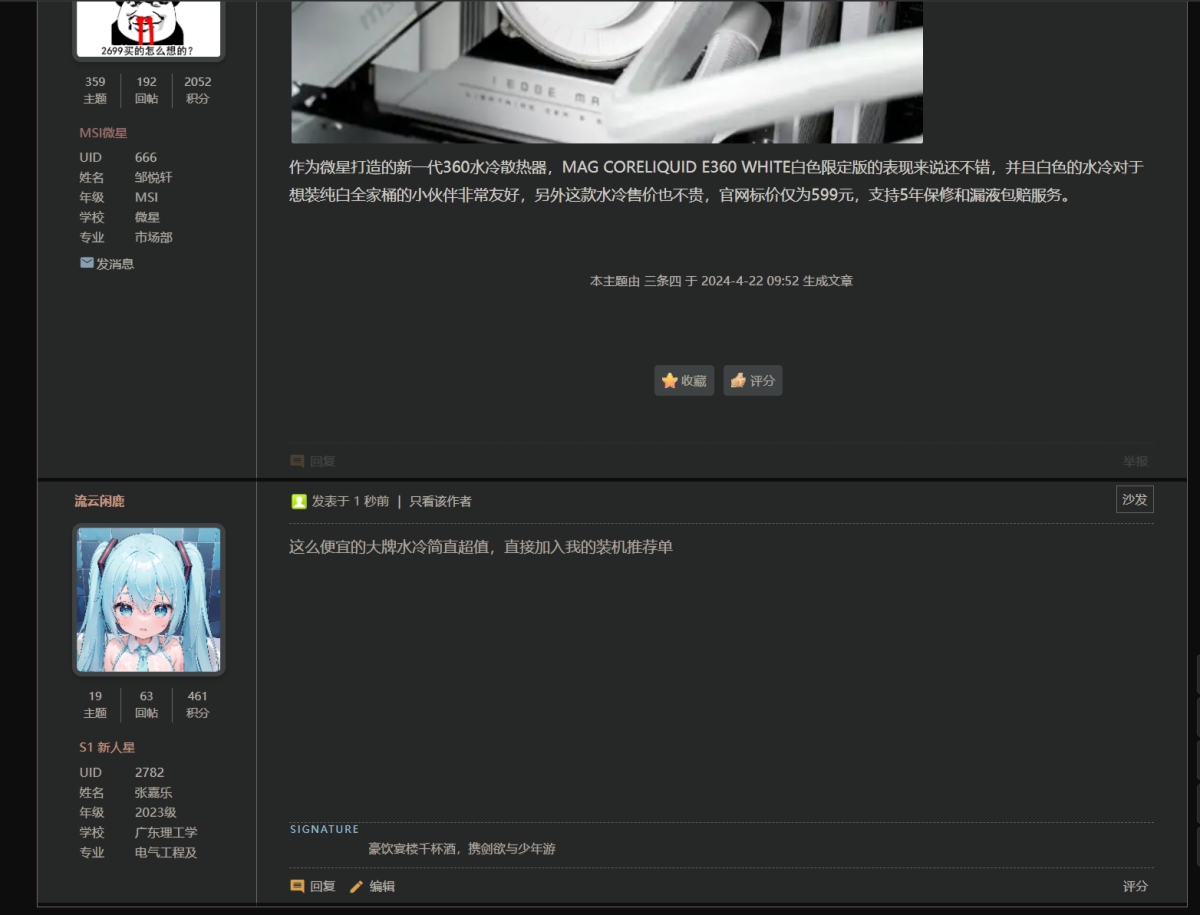Image resolution: width=1200 pixels, height=915 pixels.
Task: Click the green user icon beside 发表于
Action: tap(298, 501)
